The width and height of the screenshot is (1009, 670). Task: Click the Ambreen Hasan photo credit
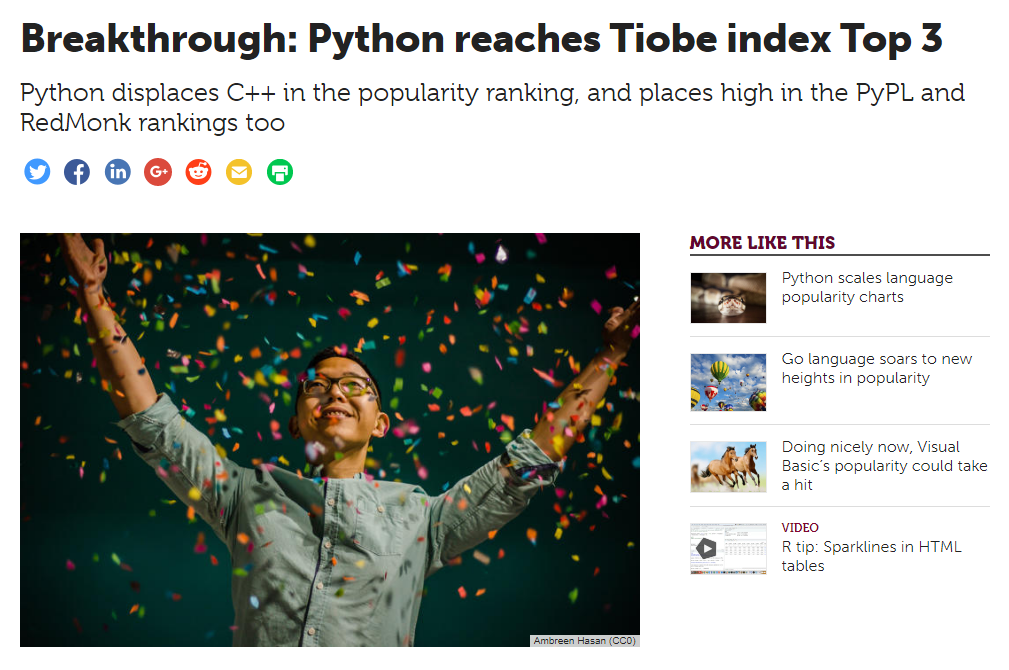coord(584,640)
